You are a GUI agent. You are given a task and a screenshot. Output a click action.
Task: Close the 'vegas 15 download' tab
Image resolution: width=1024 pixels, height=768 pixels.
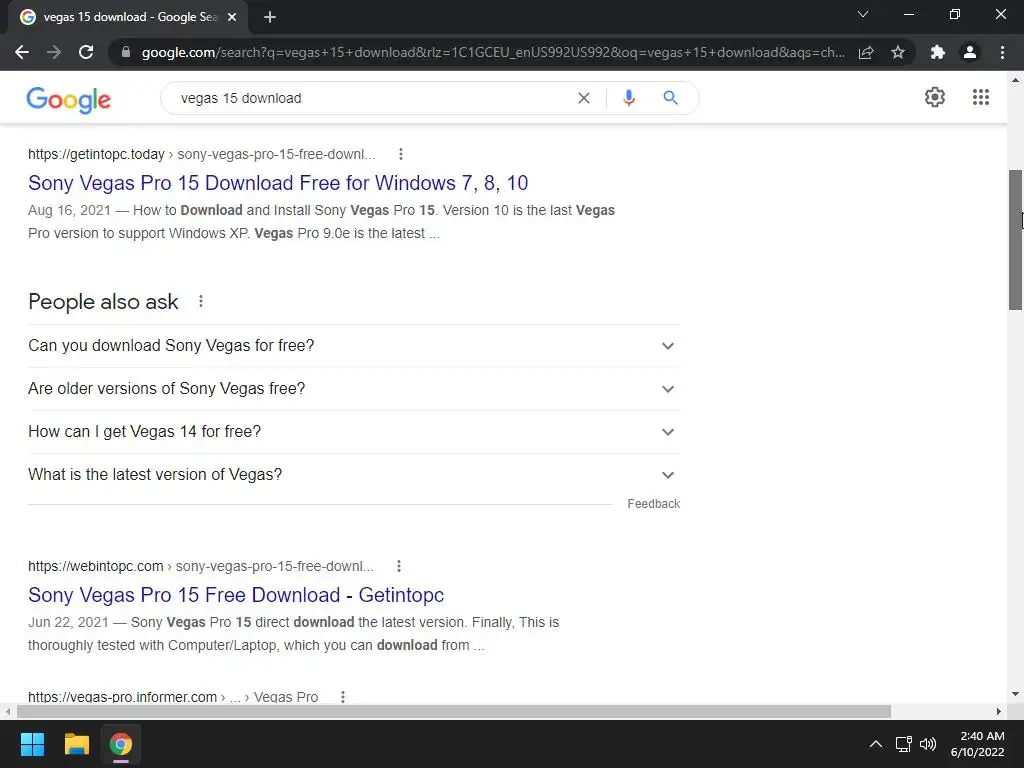click(232, 18)
